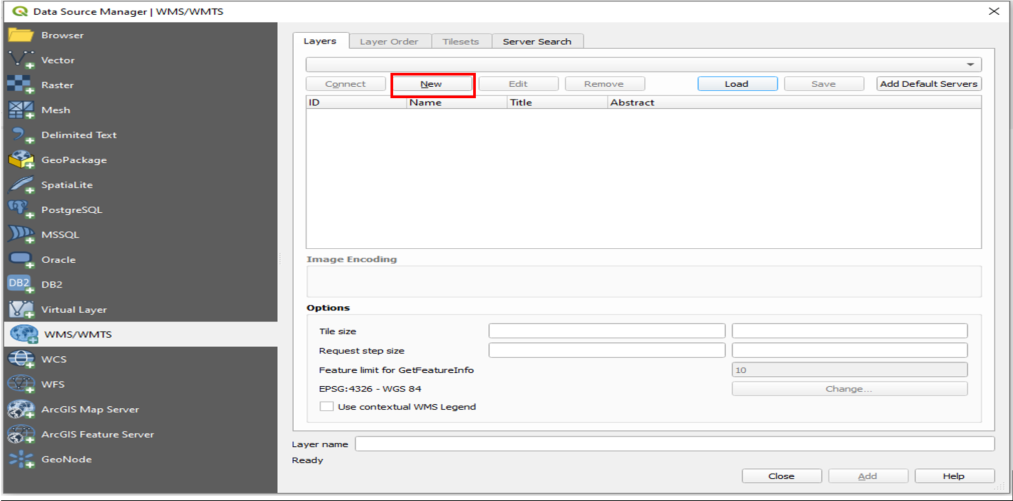Click the GeoNode snowflake icon

coord(20,460)
